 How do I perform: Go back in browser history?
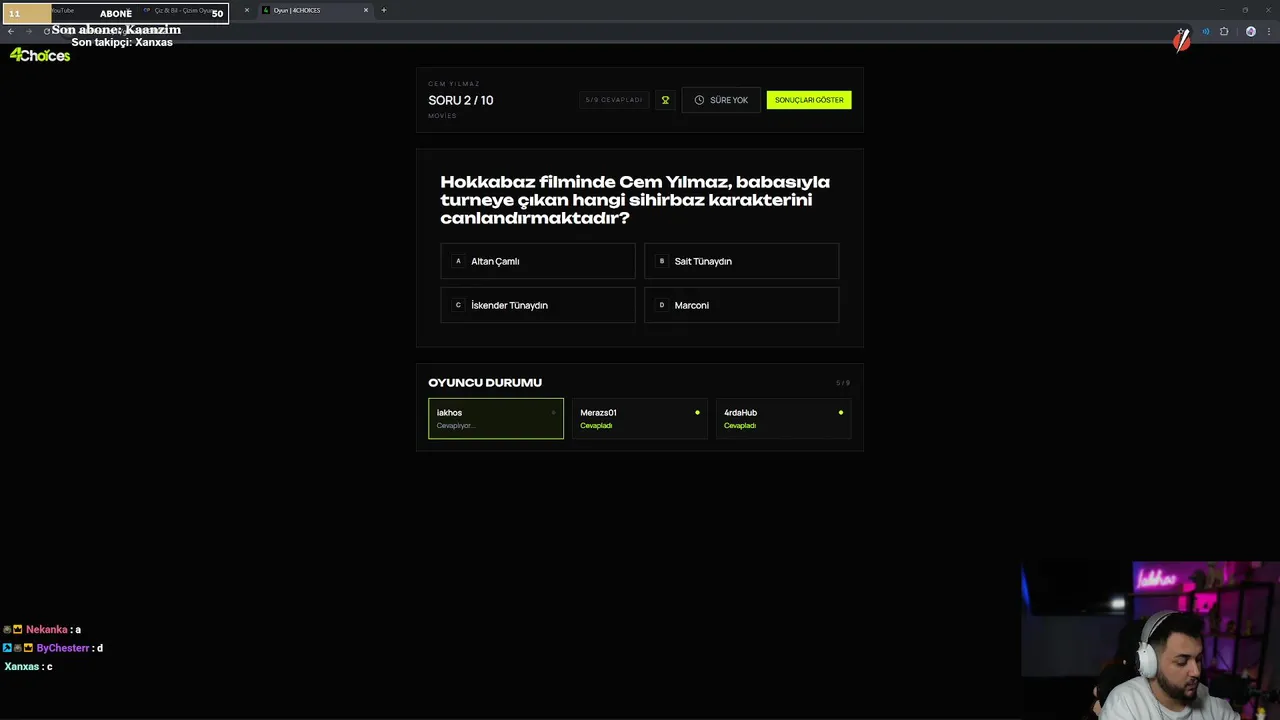tap(10, 31)
